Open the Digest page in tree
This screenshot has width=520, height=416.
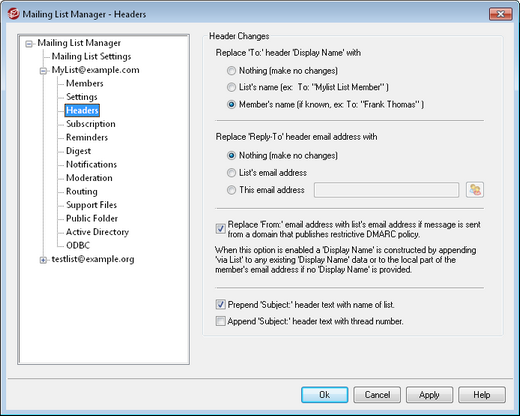pos(78,151)
